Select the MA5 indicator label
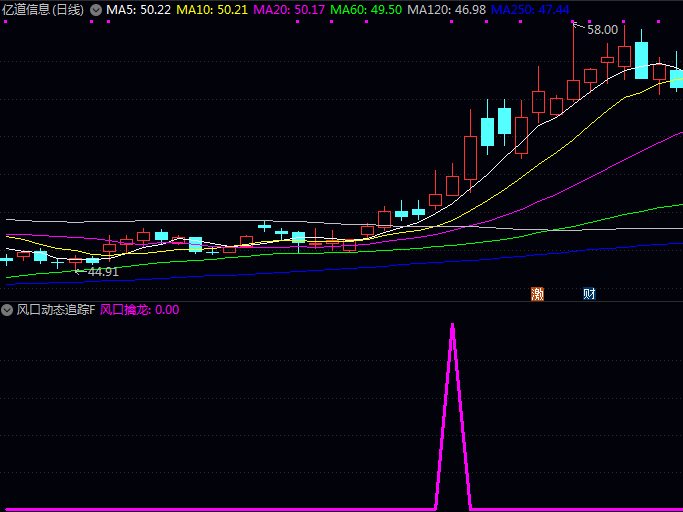 (138, 10)
